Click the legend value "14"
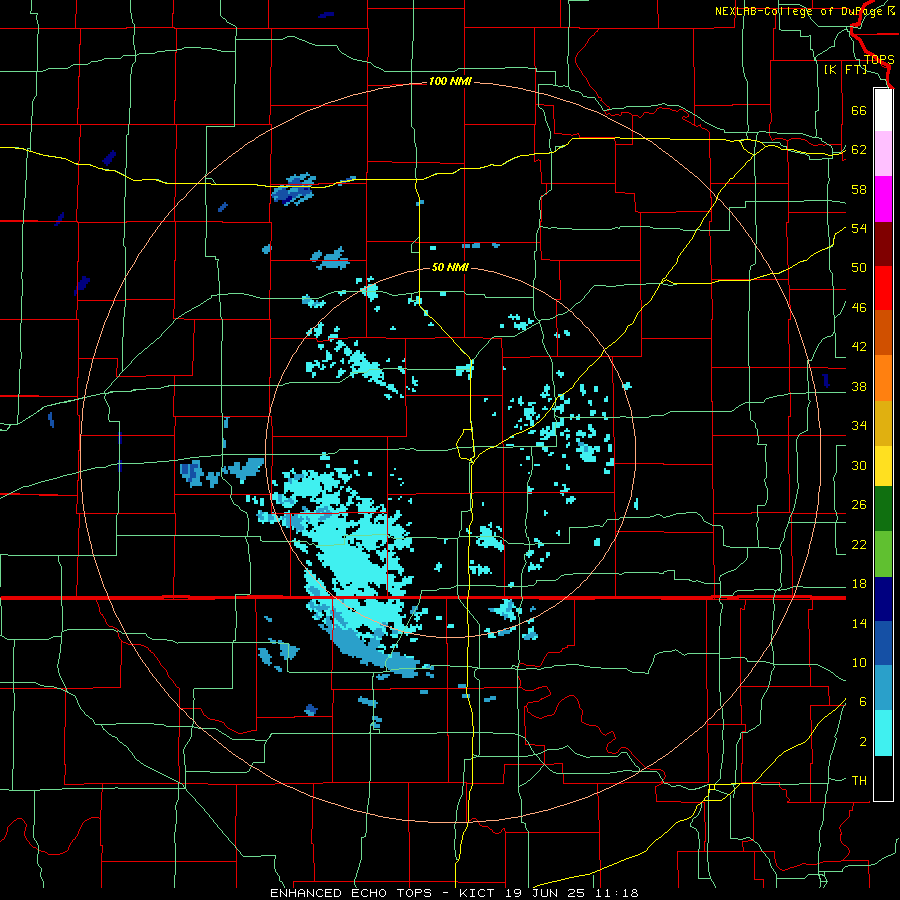Image resolution: width=900 pixels, height=900 pixels. click(x=859, y=623)
